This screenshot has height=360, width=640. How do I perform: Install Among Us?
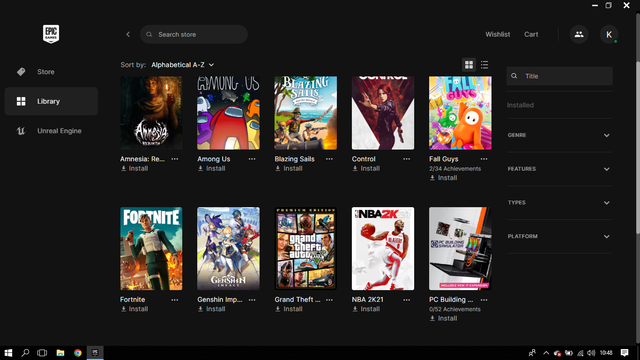[211, 169]
